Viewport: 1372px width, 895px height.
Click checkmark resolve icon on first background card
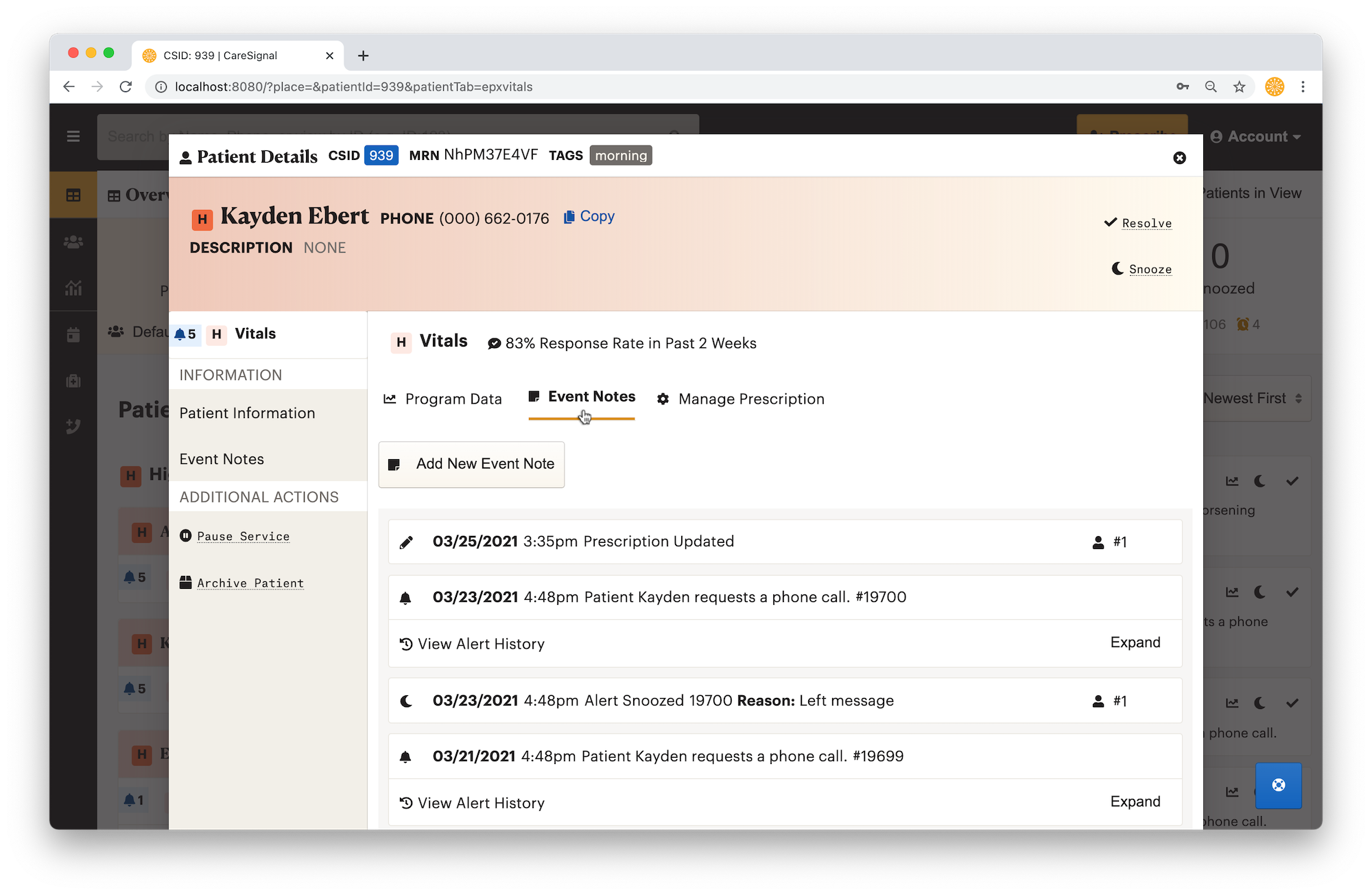[1292, 481]
